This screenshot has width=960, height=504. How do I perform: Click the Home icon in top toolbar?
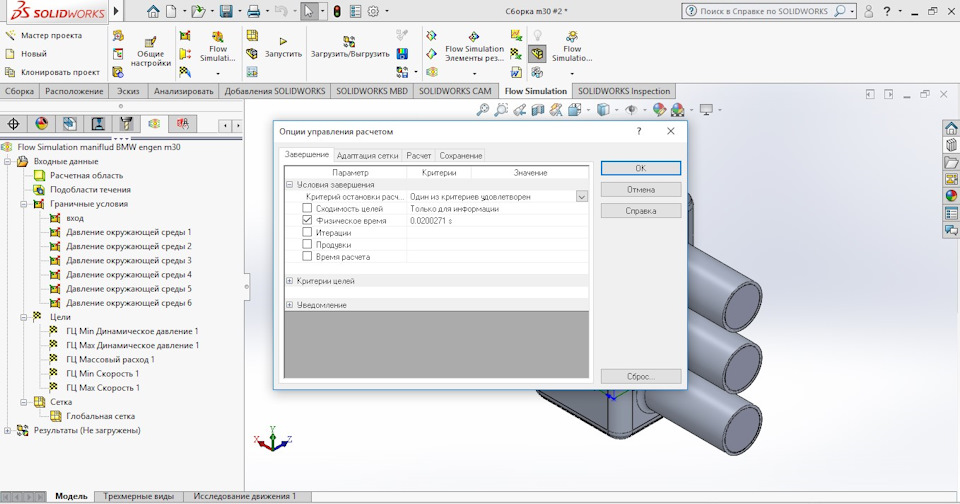(153, 11)
